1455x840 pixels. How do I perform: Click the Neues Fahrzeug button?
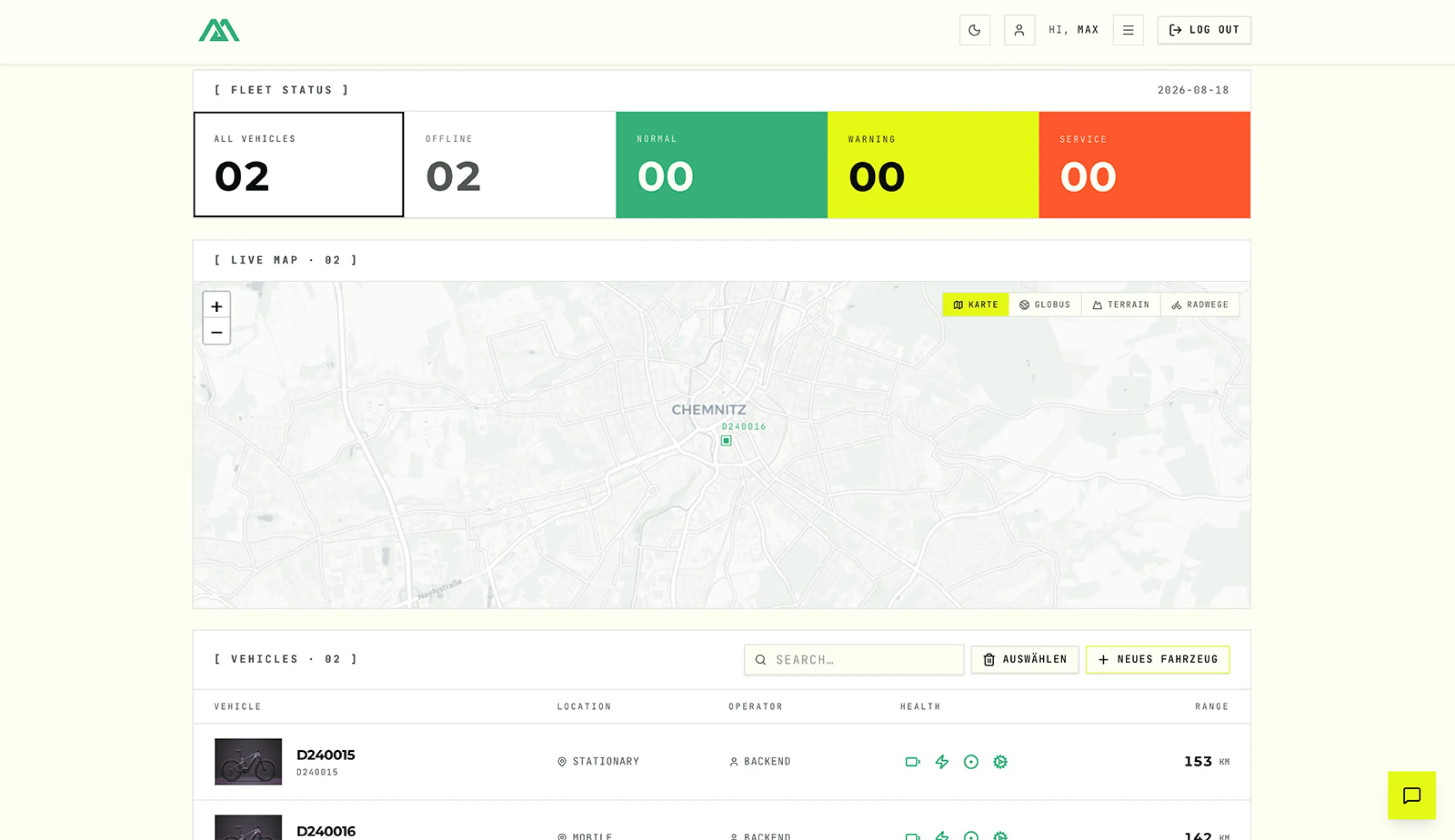[1157, 659]
